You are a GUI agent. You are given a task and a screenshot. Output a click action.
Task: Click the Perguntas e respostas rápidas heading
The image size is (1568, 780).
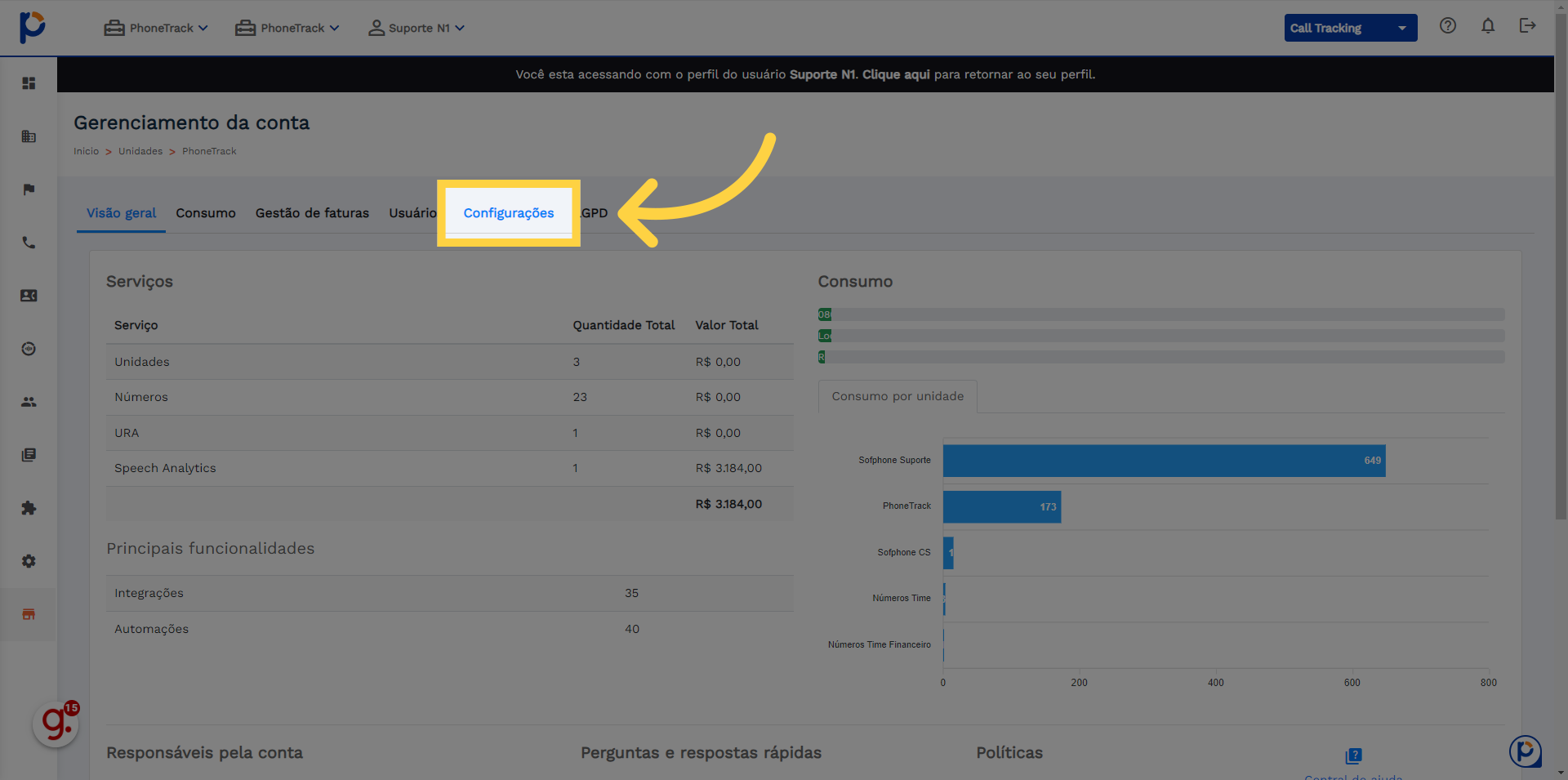pyautogui.click(x=701, y=752)
